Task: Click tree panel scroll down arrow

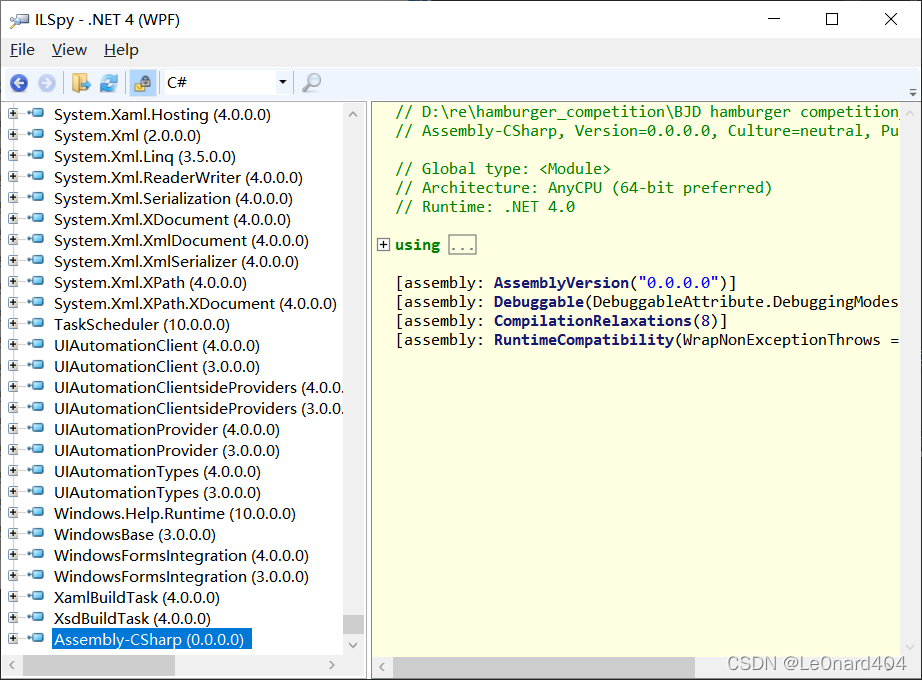Action: point(353,645)
